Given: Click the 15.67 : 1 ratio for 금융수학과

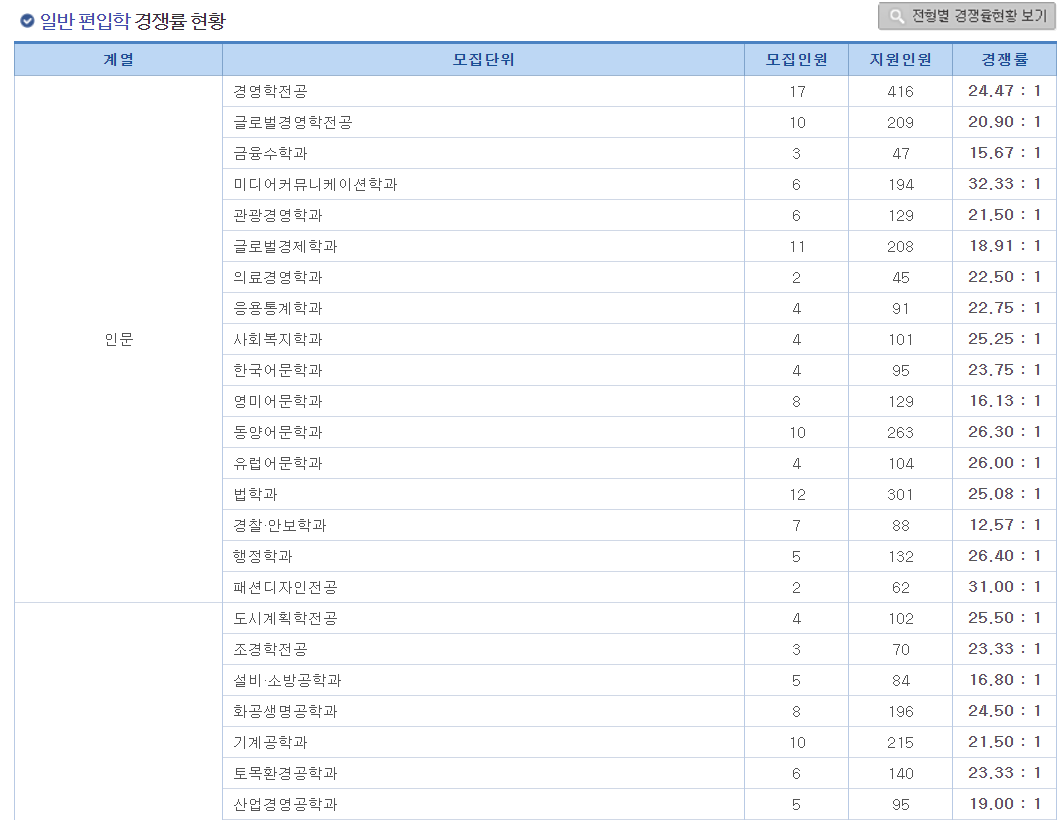Looking at the screenshot, I should pos(1005,153).
